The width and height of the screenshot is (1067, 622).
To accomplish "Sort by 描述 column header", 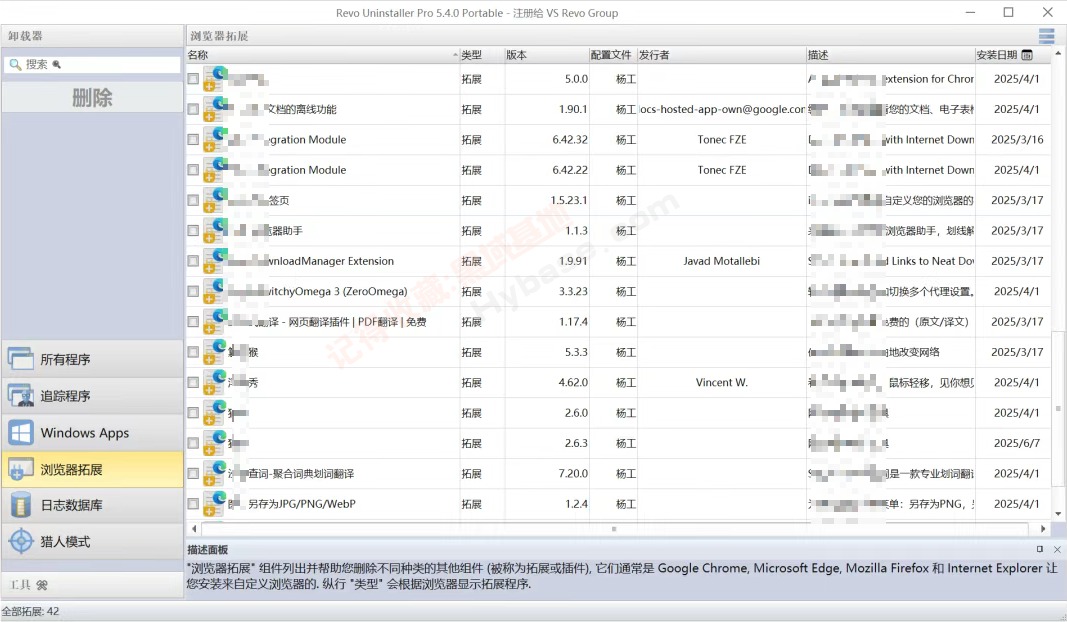I will [890, 55].
